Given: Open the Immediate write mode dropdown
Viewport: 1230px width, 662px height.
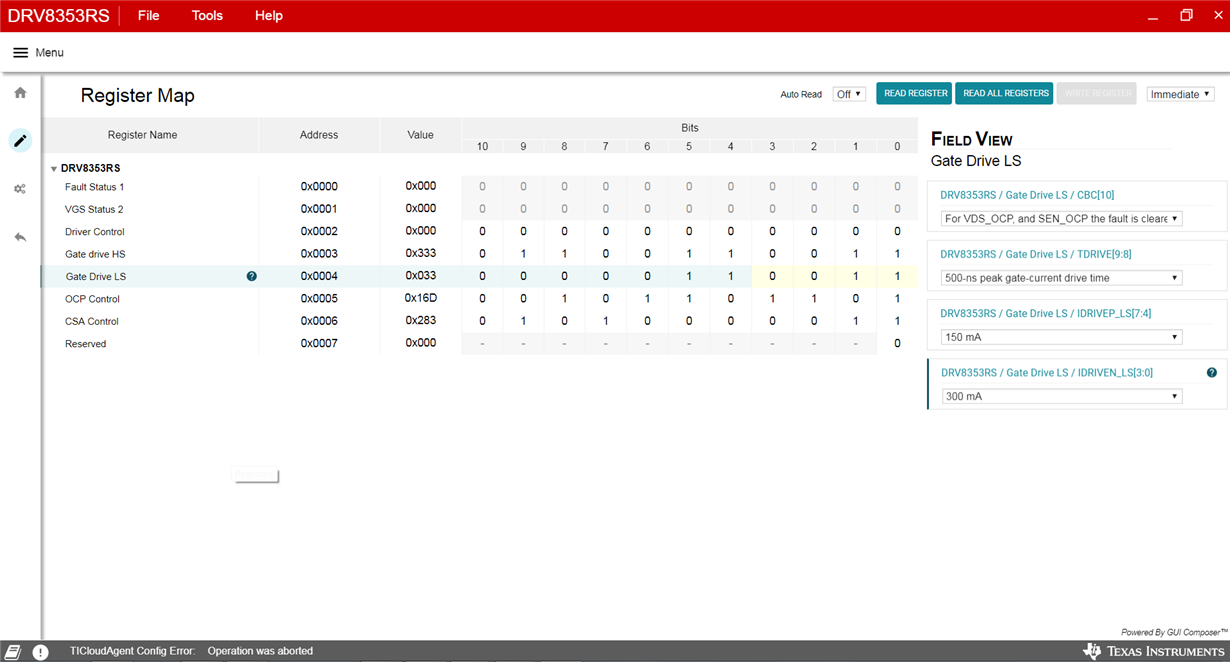Looking at the screenshot, I should click(1181, 94).
